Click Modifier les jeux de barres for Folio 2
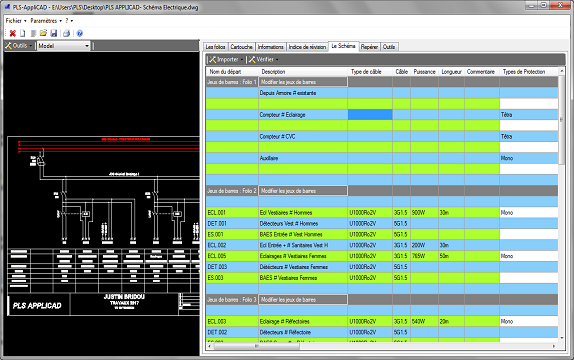This screenshot has height=360, width=574. pyautogui.click(x=303, y=191)
